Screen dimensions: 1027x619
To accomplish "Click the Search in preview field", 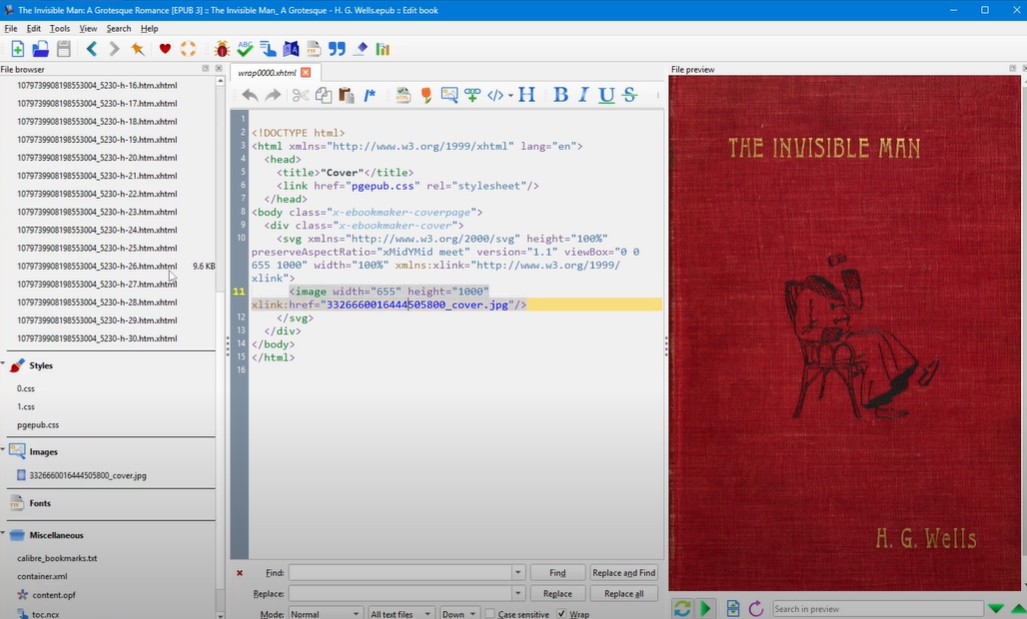I will coord(878,609).
